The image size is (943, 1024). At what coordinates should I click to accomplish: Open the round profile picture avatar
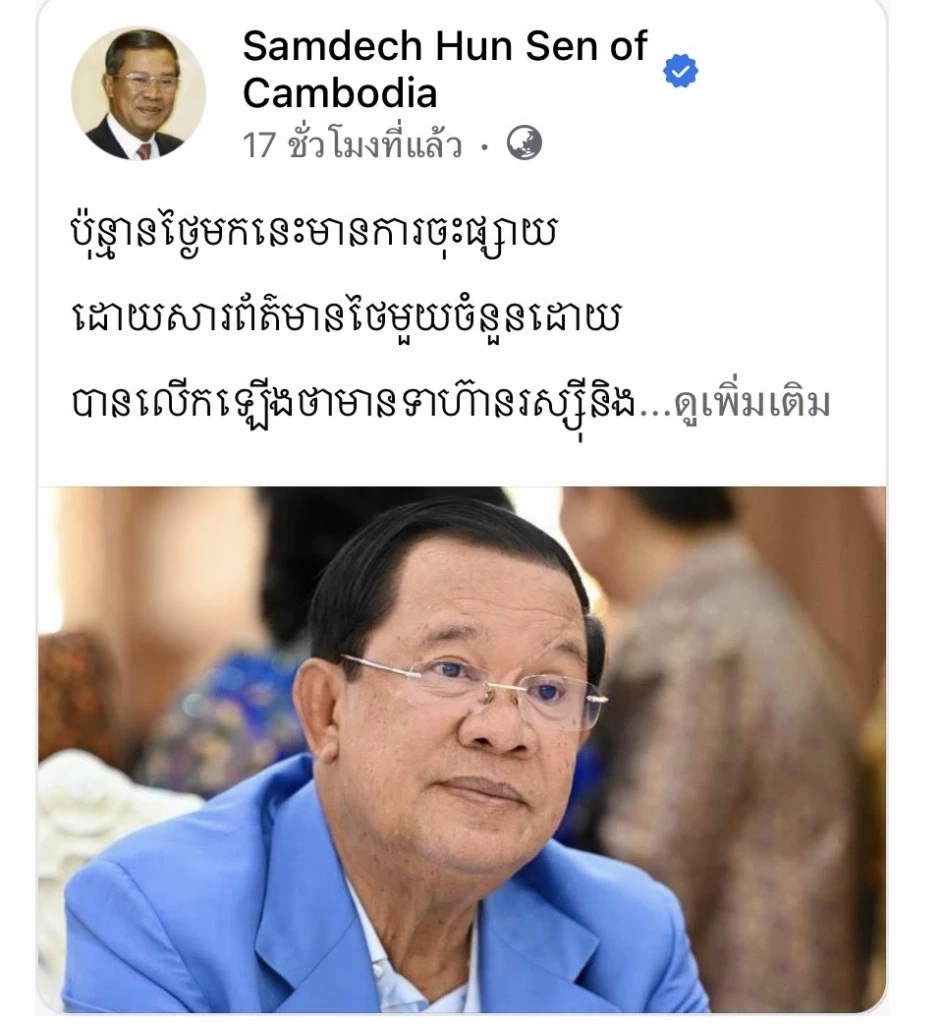tap(138, 94)
